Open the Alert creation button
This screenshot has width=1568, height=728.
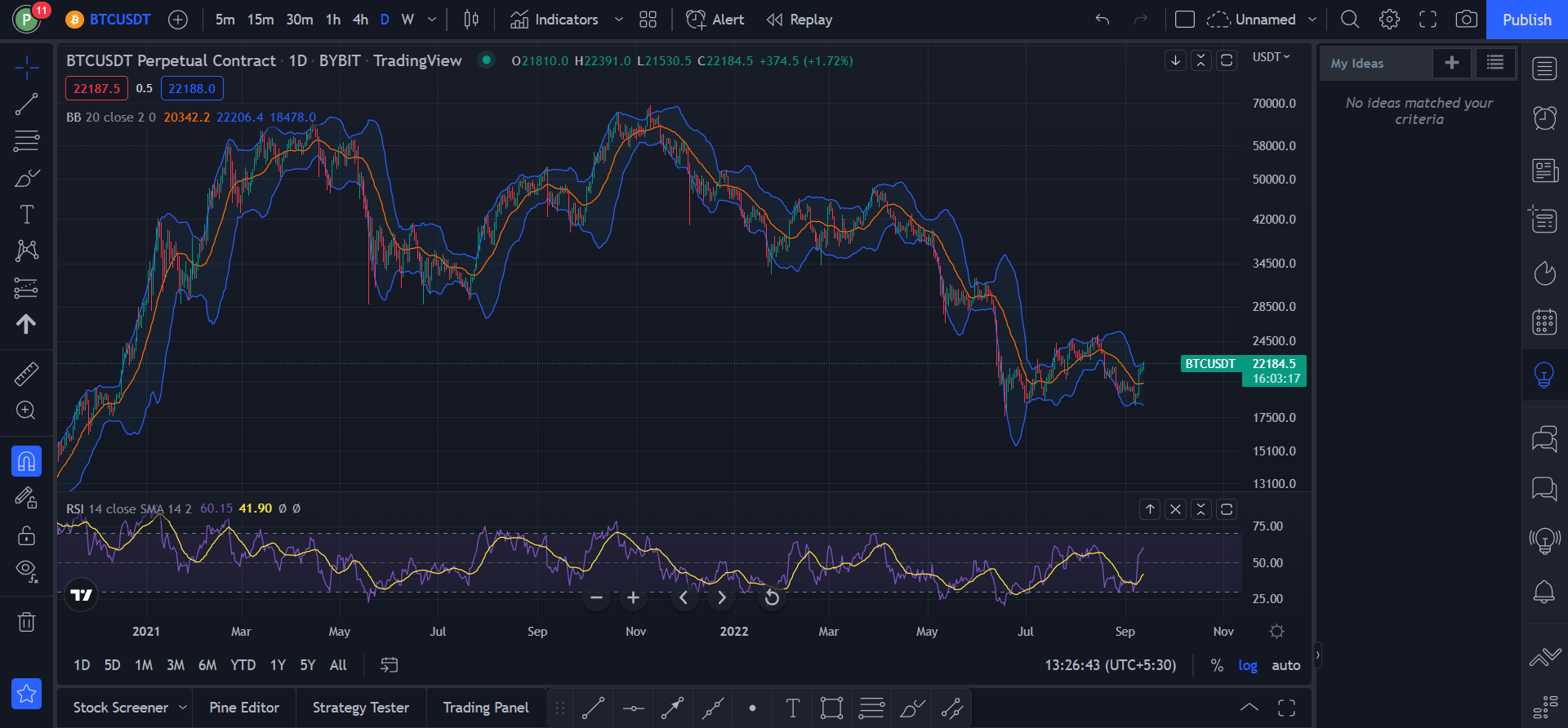pos(715,20)
